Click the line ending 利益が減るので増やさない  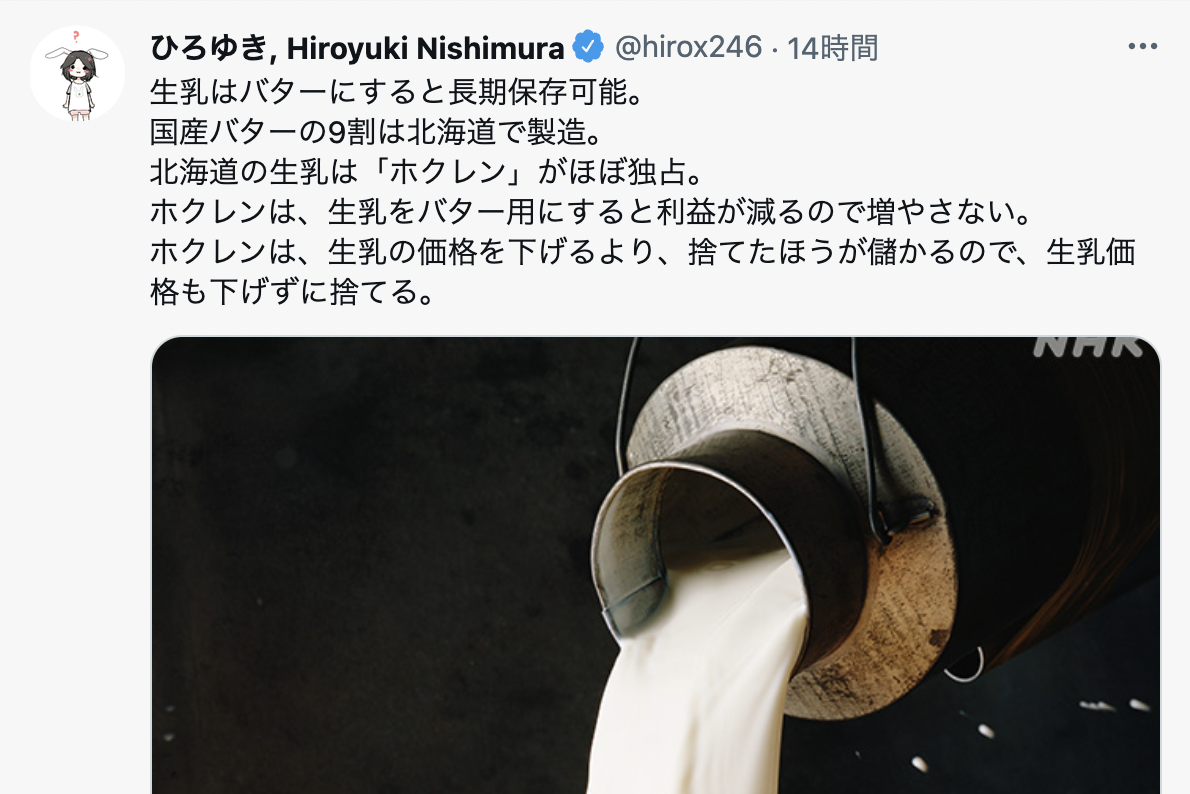click(592, 211)
